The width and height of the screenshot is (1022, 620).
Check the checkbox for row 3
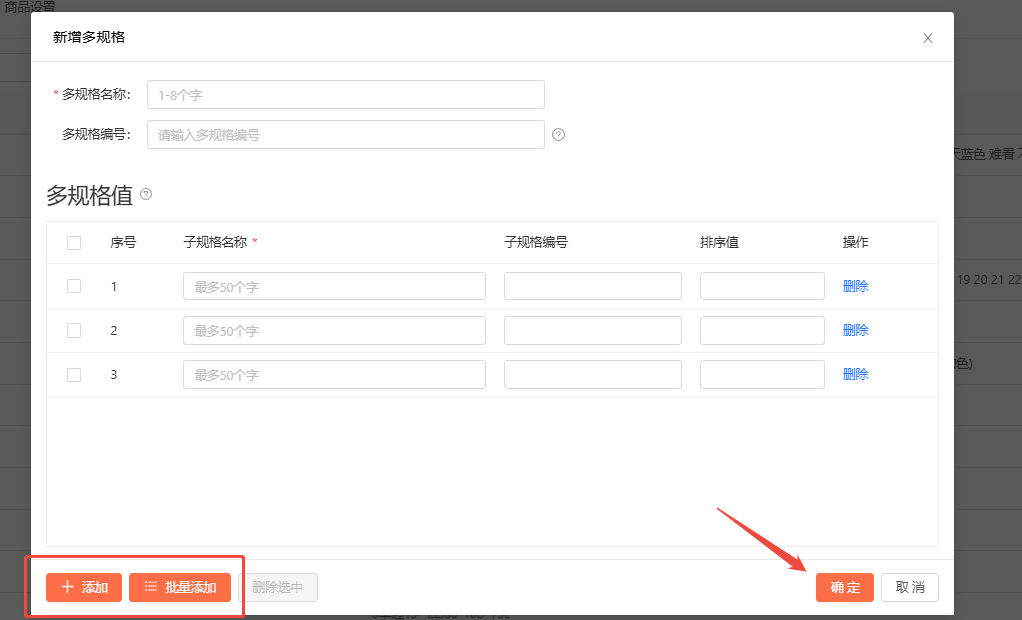click(74, 375)
